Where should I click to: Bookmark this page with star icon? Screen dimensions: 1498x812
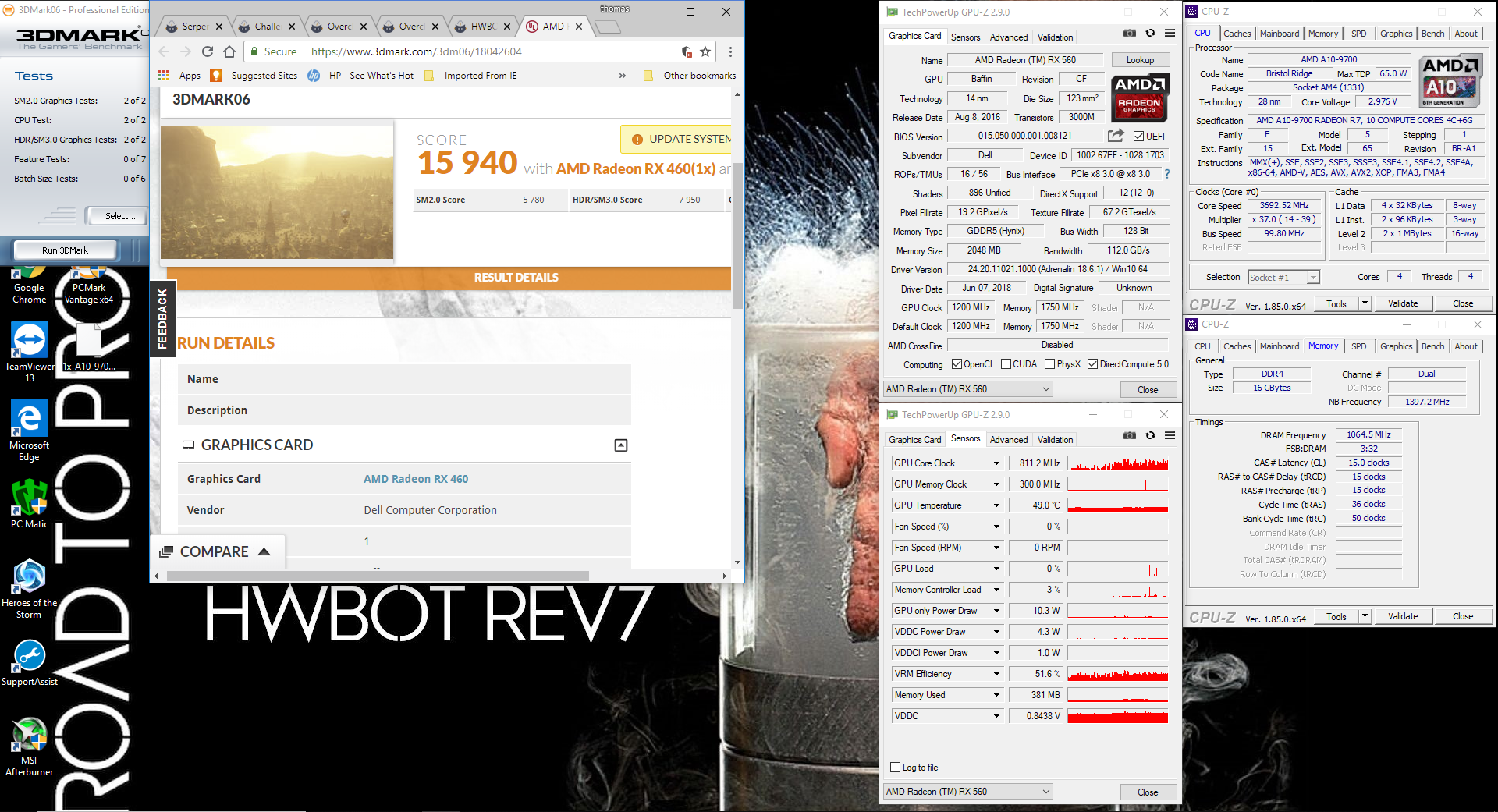click(705, 51)
